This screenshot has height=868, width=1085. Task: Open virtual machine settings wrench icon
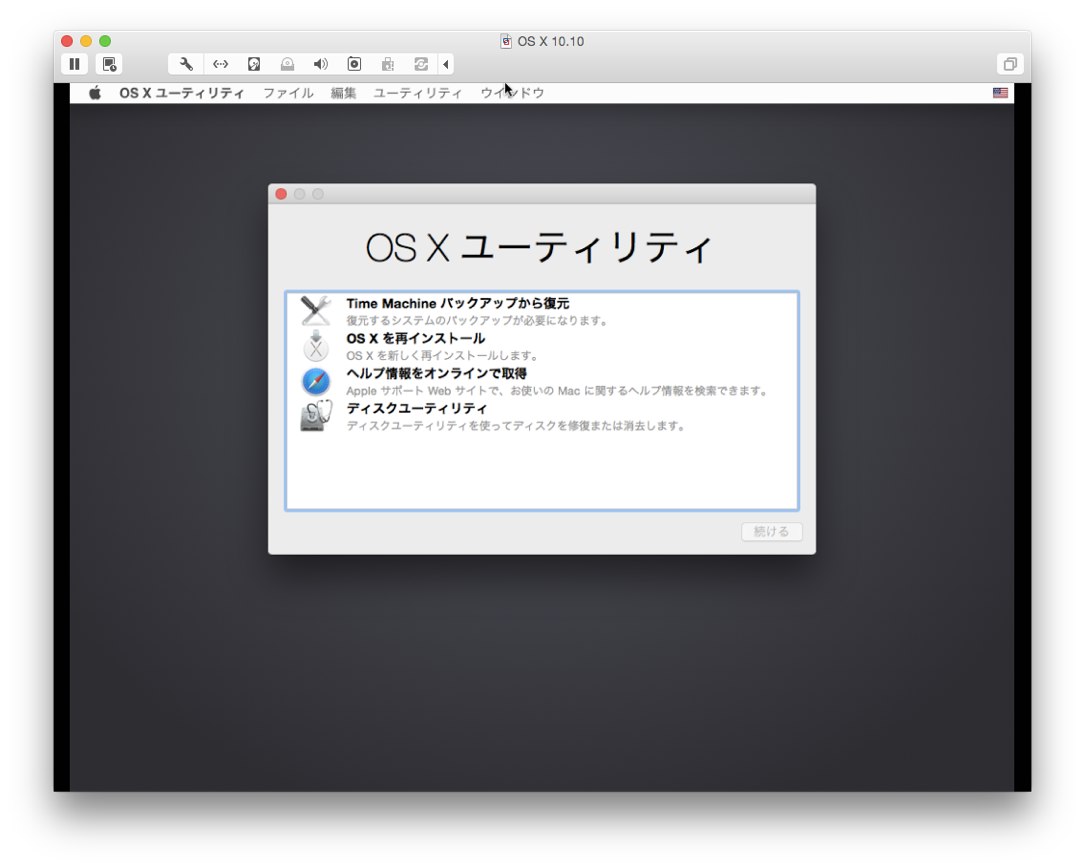(x=186, y=64)
